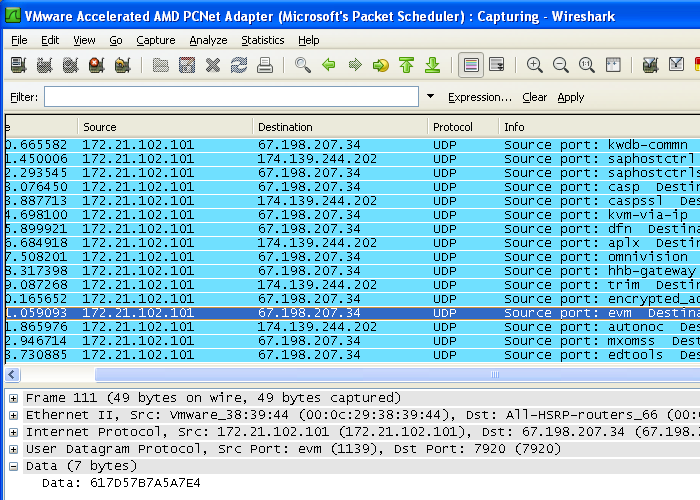Sort by the Info column header

click(599, 127)
